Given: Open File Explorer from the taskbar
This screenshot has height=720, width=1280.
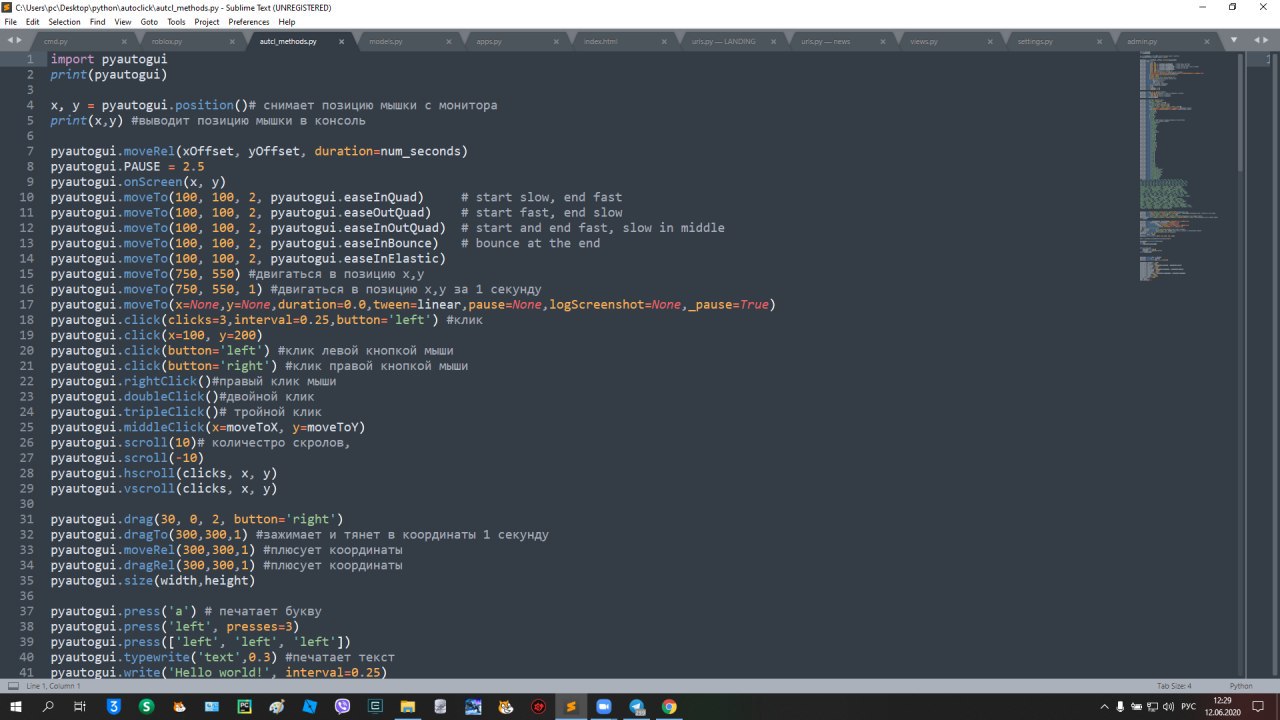Looking at the screenshot, I should [x=408, y=706].
